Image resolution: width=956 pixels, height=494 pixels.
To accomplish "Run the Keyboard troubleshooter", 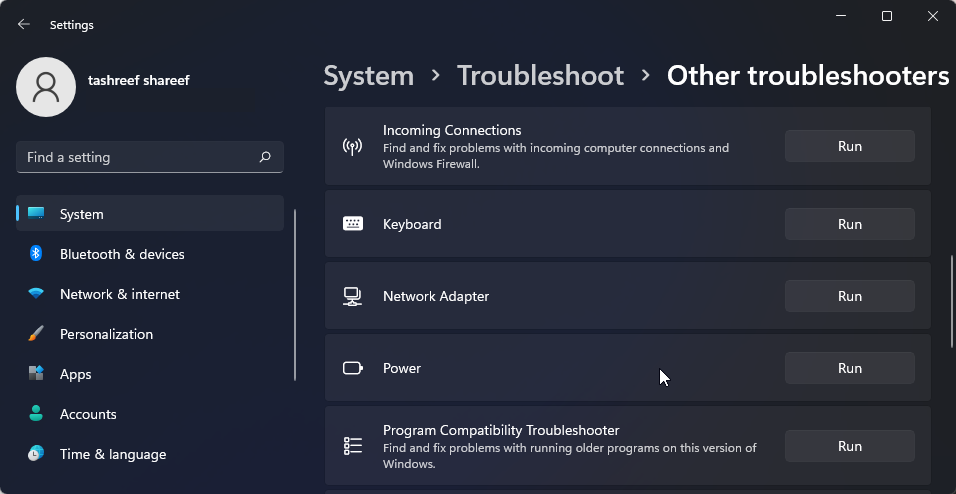I will tap(849, 224).
